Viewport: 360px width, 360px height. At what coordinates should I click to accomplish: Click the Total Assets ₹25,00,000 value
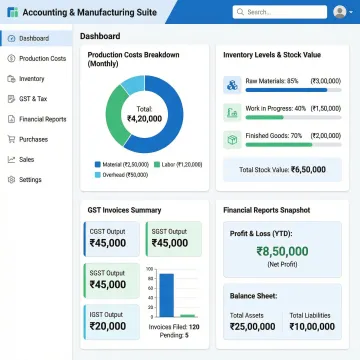(252, 326)
